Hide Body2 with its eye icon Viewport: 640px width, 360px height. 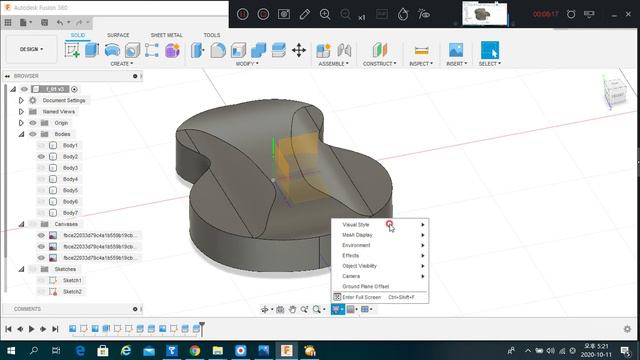click(x=41, y=156)
